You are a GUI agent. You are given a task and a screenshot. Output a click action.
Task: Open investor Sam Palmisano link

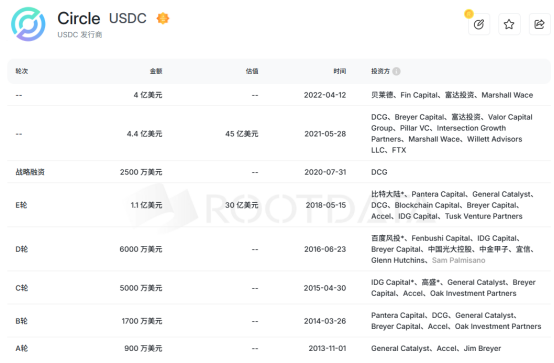pyautogui.click(x=459, y=260)
